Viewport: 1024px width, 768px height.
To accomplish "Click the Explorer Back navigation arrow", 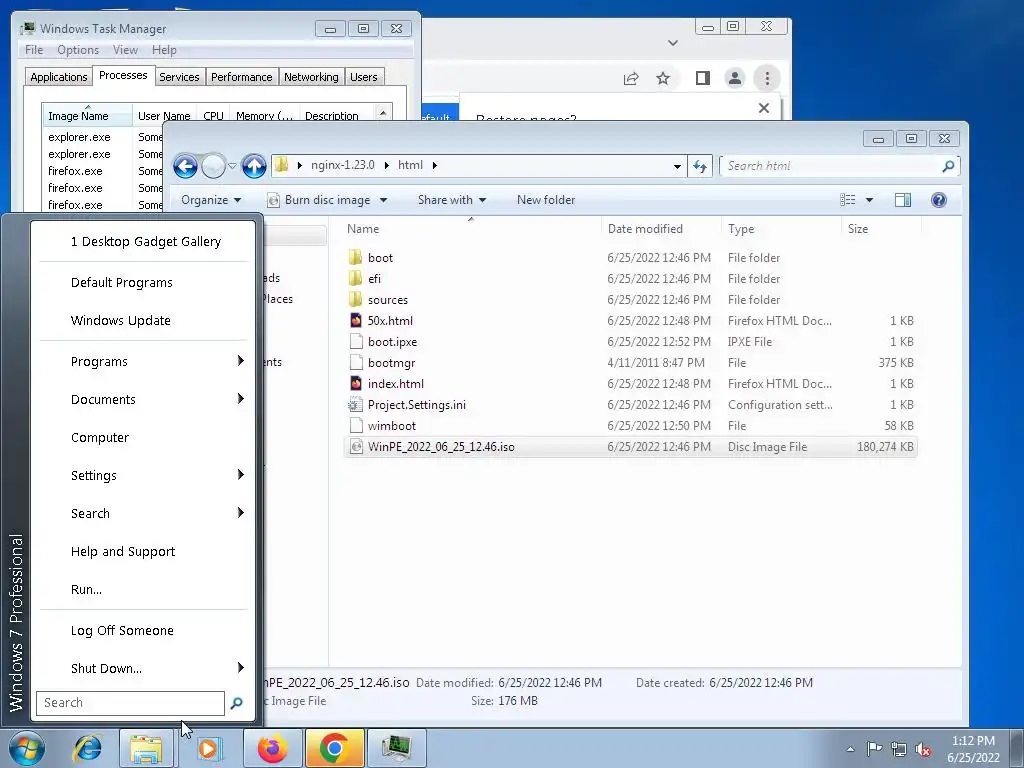I will pos(185,167).
